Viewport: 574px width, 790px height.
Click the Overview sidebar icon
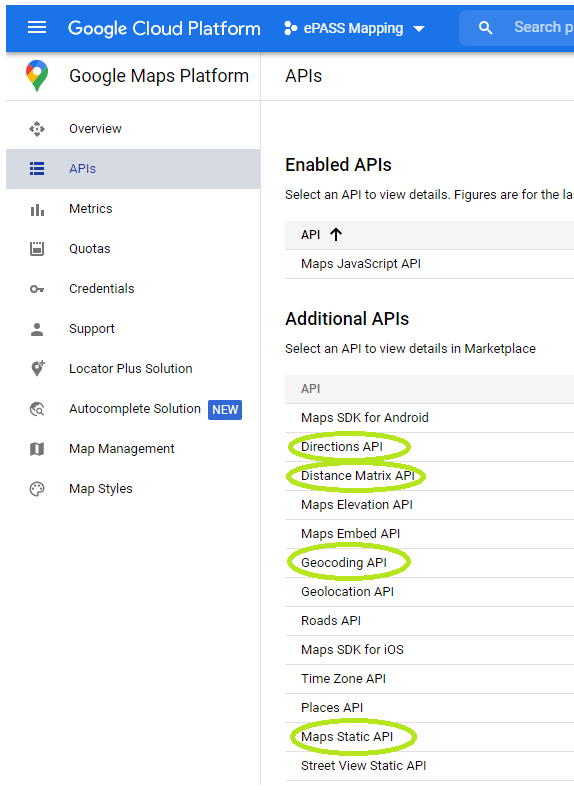37,129
